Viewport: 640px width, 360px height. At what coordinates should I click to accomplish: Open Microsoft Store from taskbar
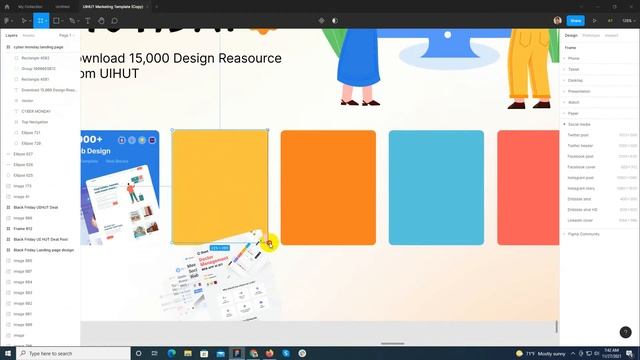[x=204, y=353]
